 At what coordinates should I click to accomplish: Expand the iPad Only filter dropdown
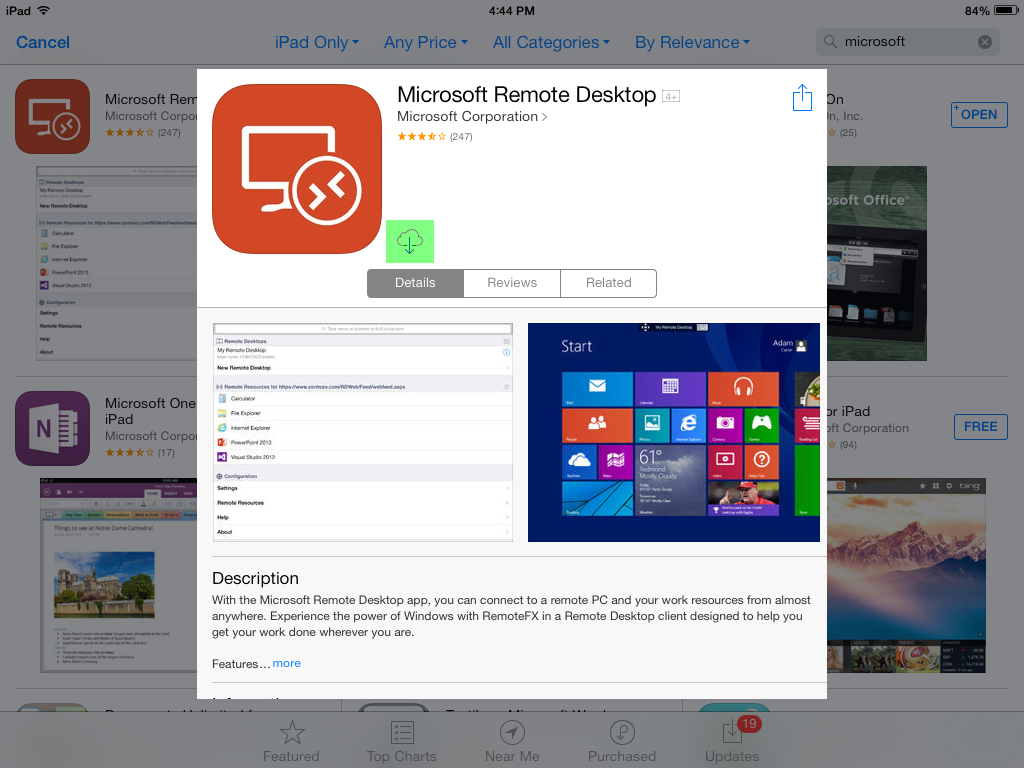coord(316,42)
